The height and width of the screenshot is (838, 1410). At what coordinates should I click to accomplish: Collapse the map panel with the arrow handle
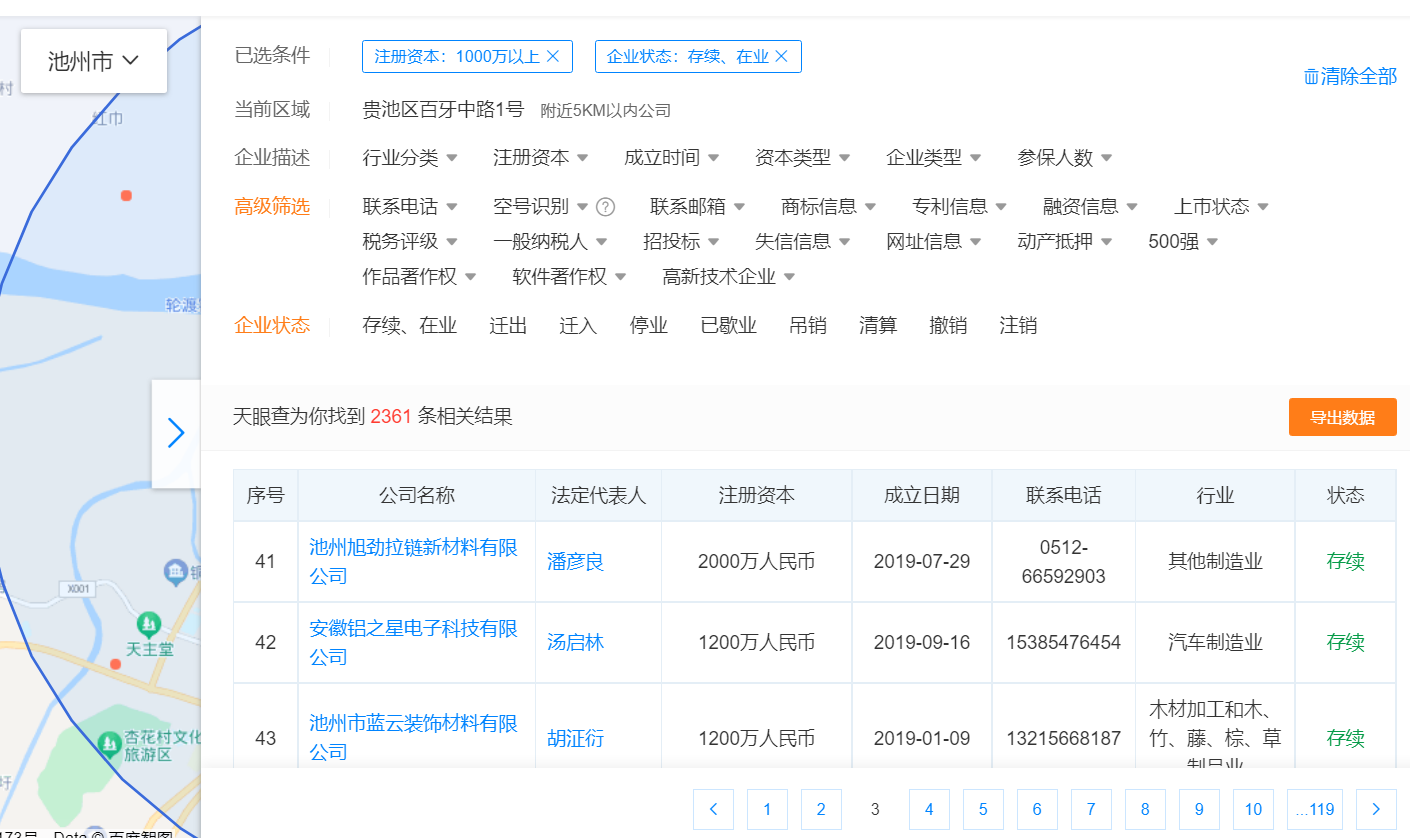pyautogui.click(x=176, y=433)
